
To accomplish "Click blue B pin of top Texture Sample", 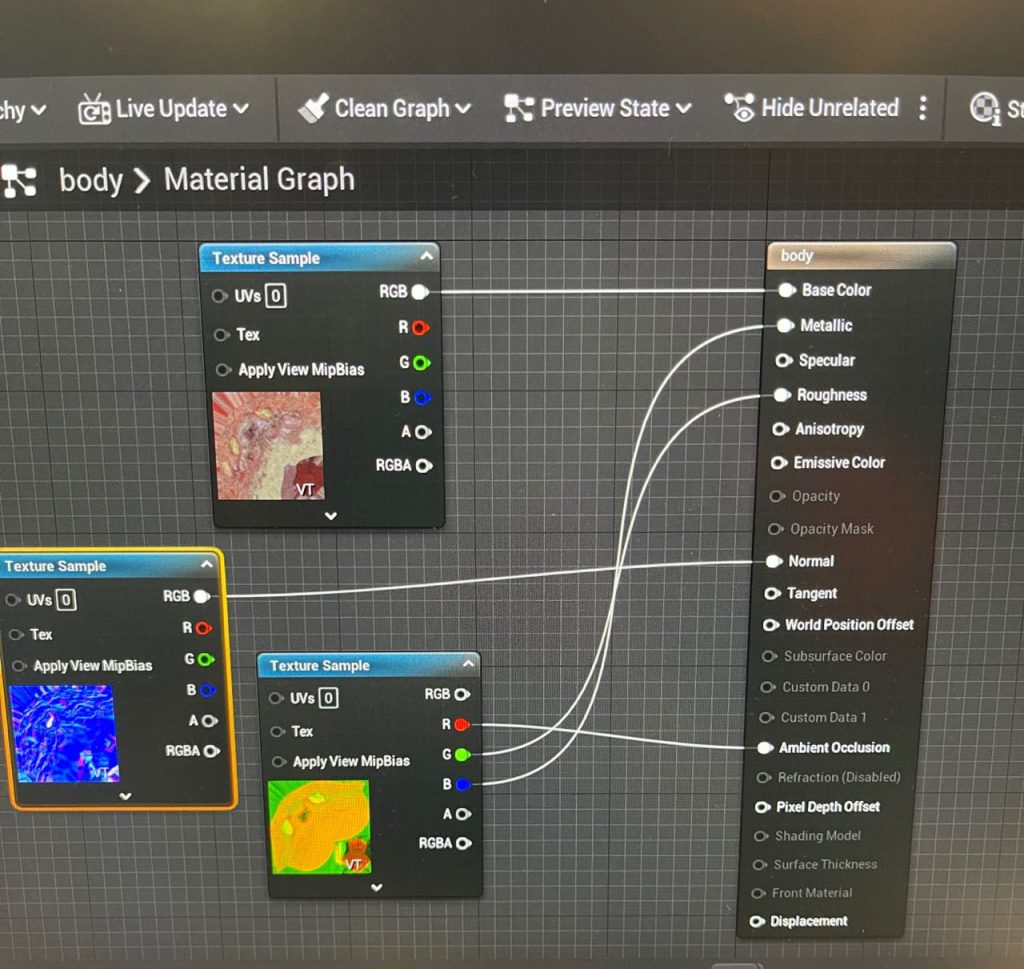I will [x=422, y=398].
